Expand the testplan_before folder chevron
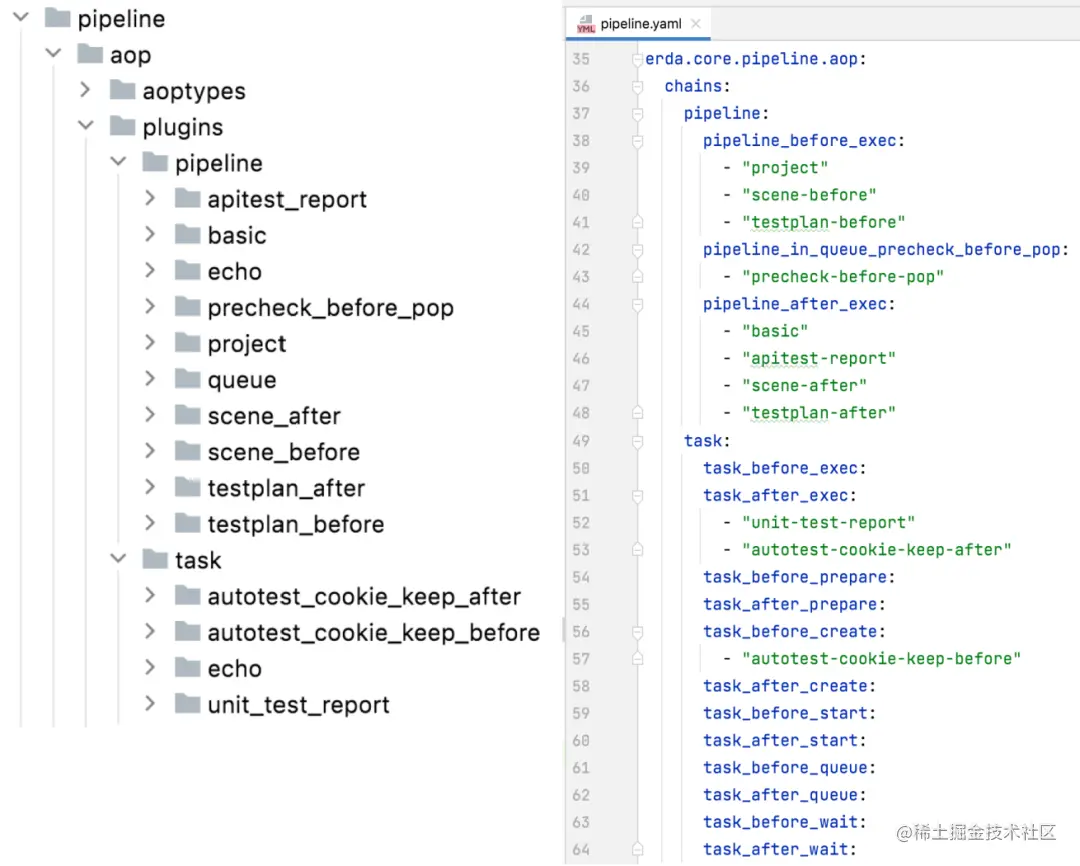The height and width of the screenshot is (866, 1080). point(150,522)
